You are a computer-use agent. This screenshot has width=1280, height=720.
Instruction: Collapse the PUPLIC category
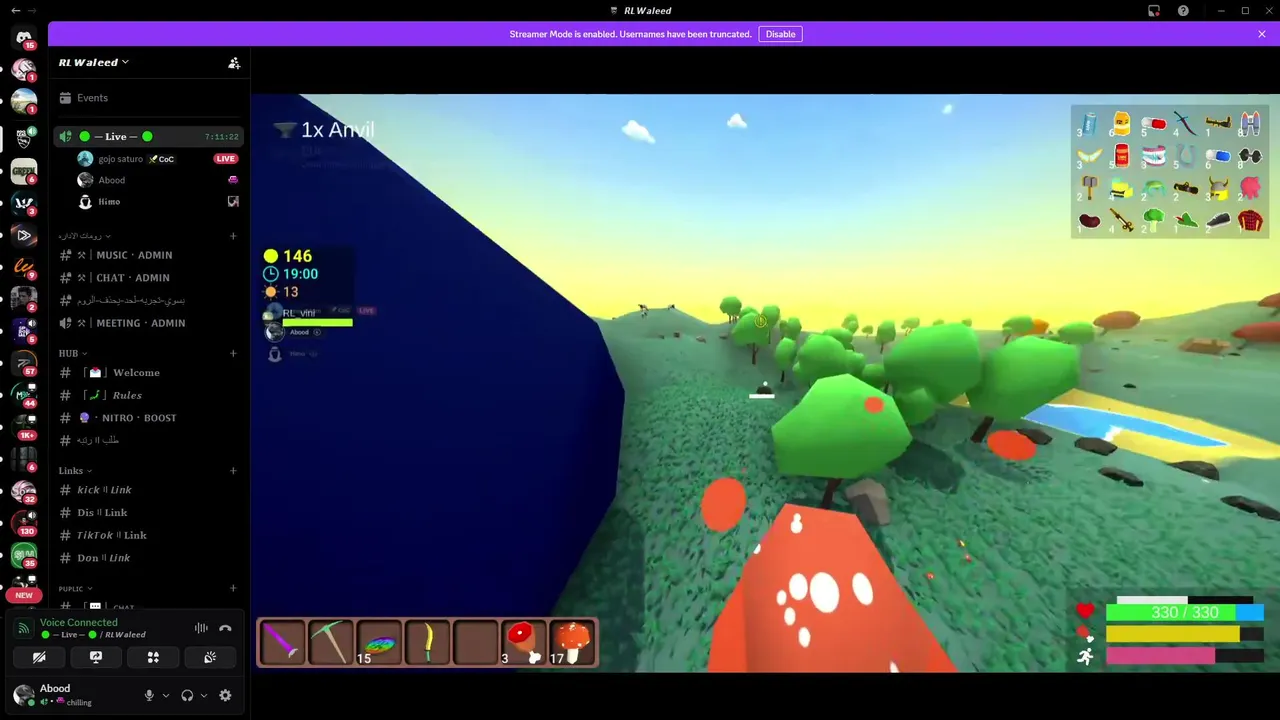(75, 589)
